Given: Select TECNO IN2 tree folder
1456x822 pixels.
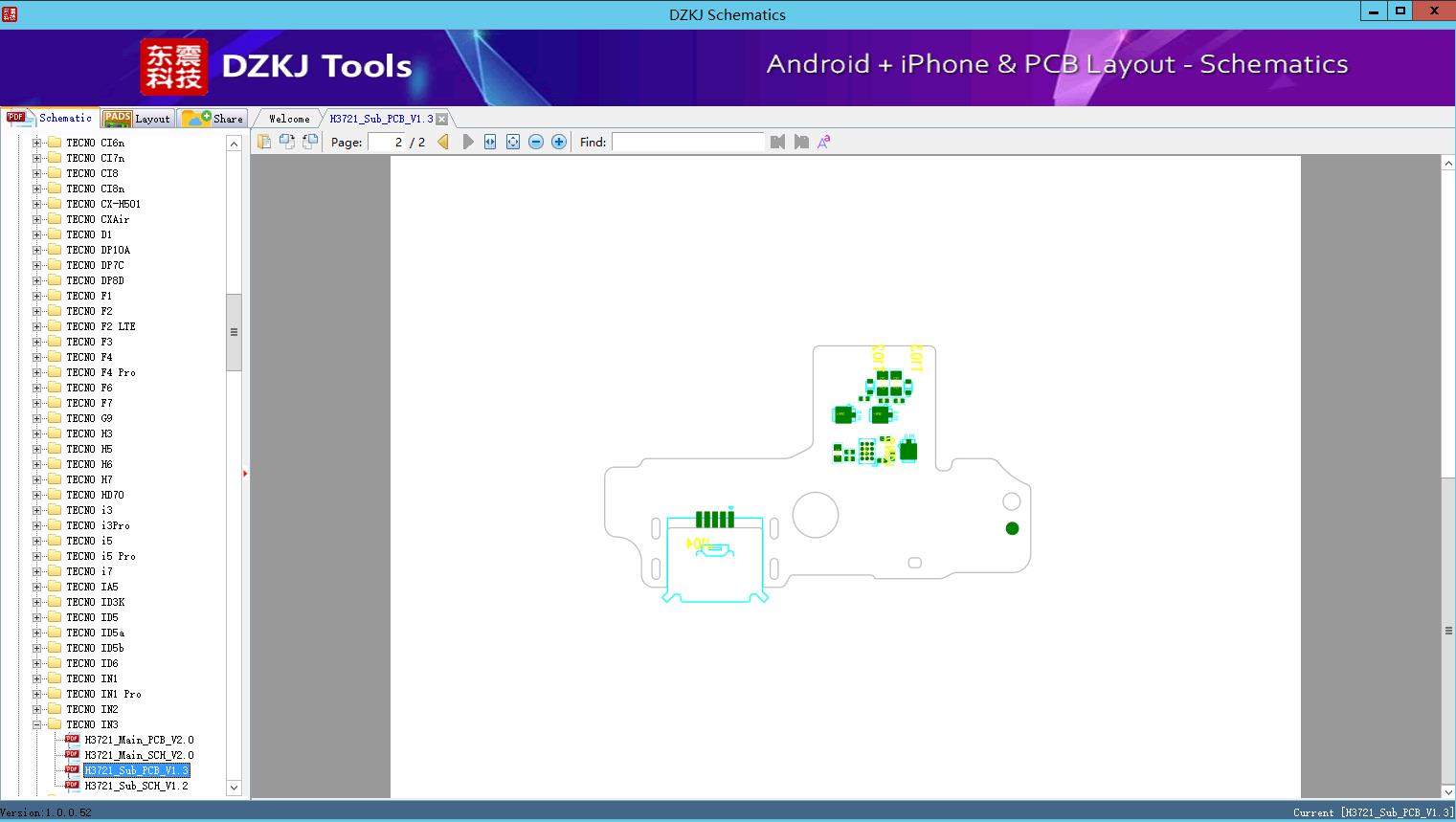Looking at the screenshot, I should 92,709.
